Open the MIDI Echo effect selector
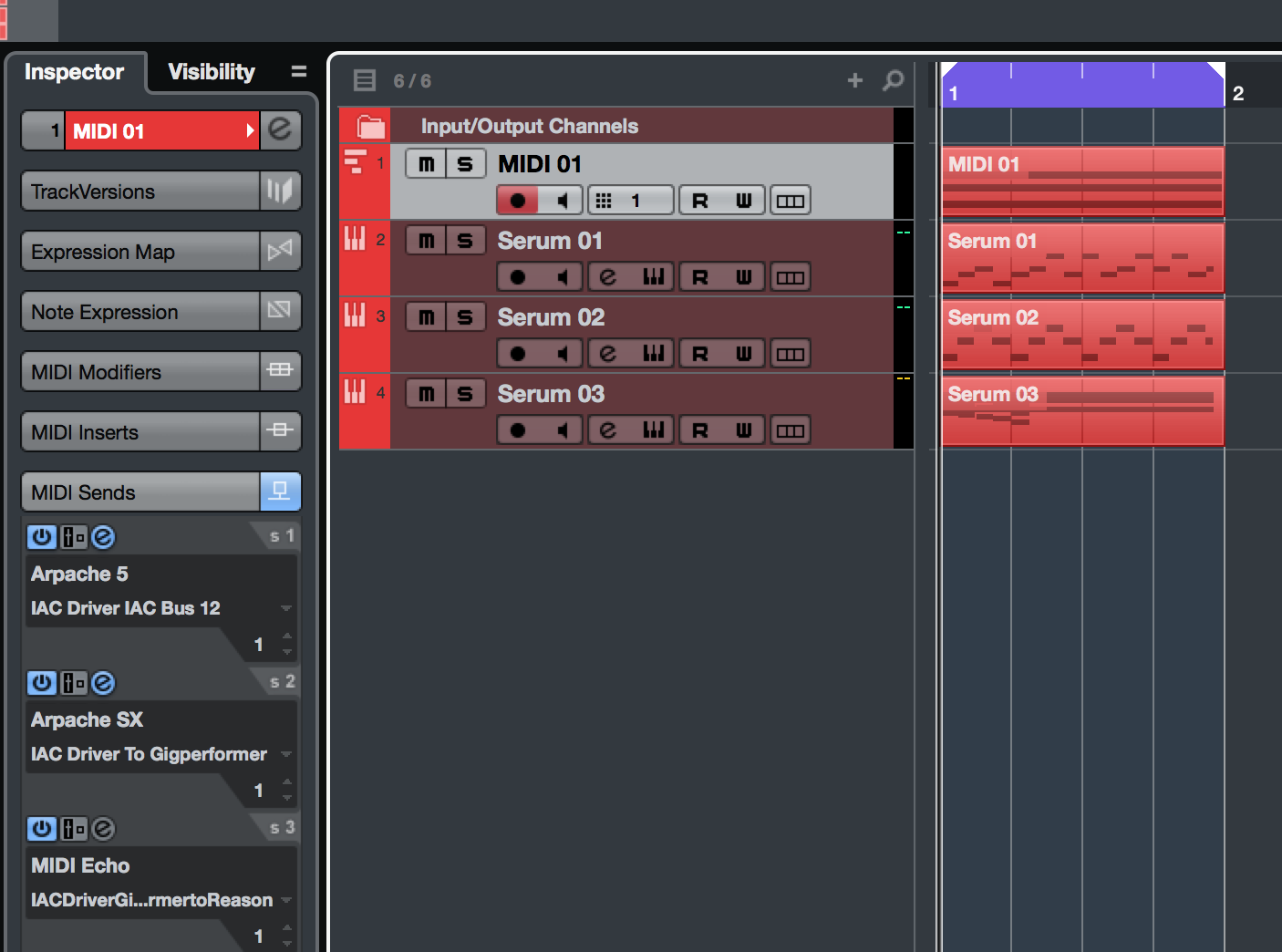1282x952 pixels. [160, 865]
